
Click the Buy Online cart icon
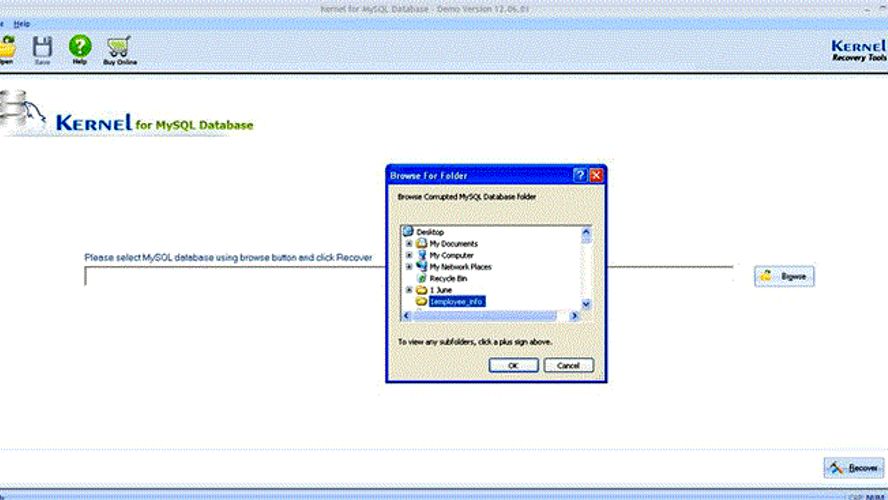119,50
